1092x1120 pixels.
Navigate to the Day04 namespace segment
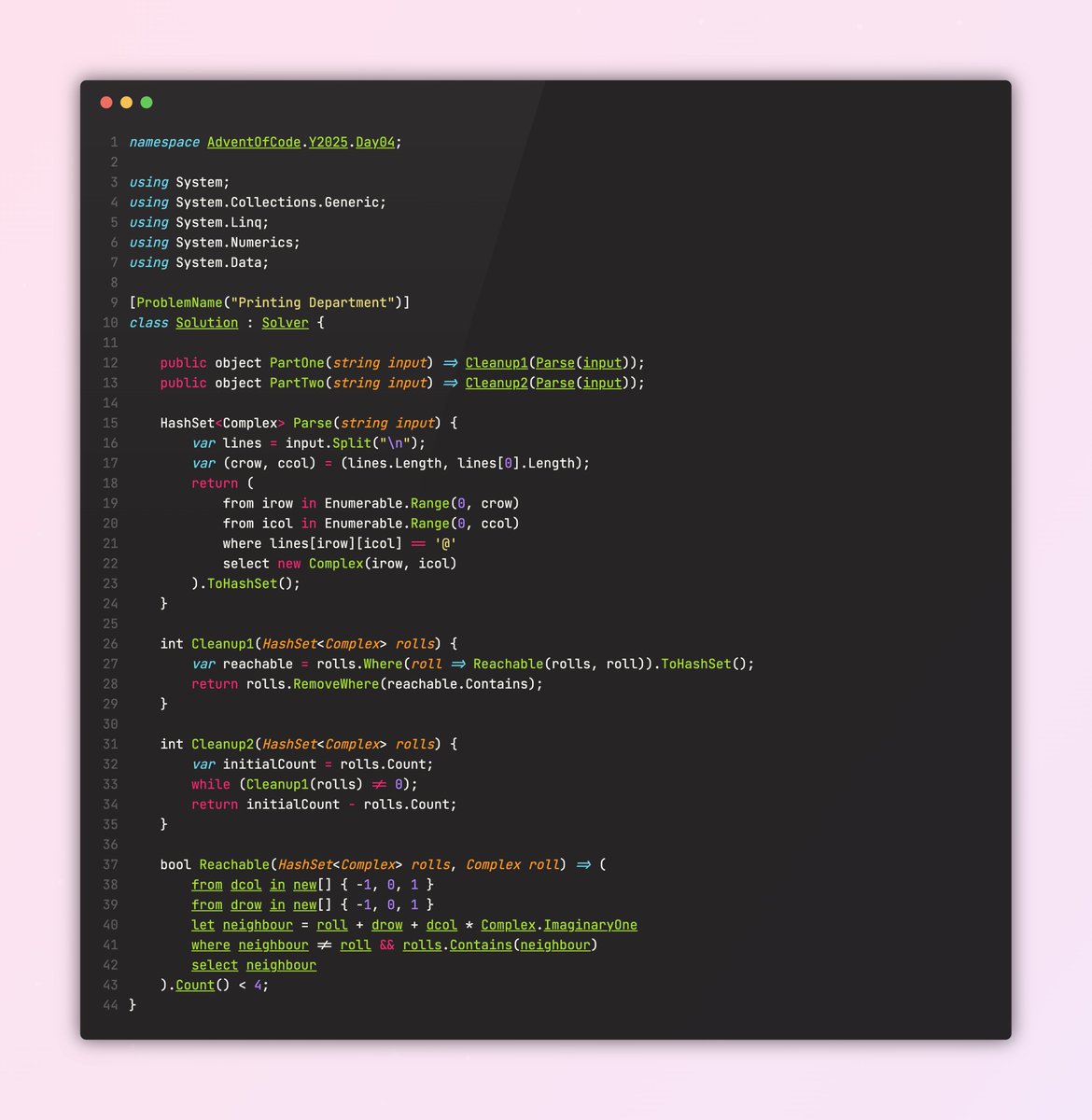pos(375,142)
